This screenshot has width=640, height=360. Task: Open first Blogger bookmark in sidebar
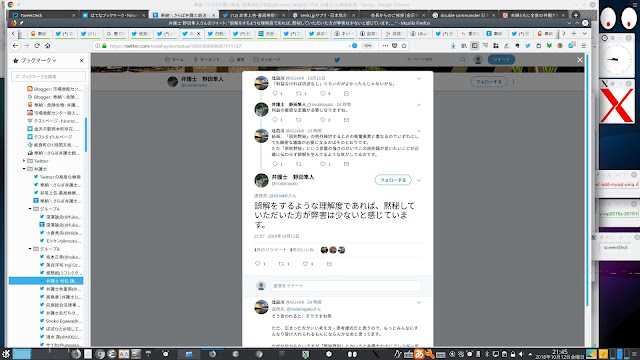54,89
